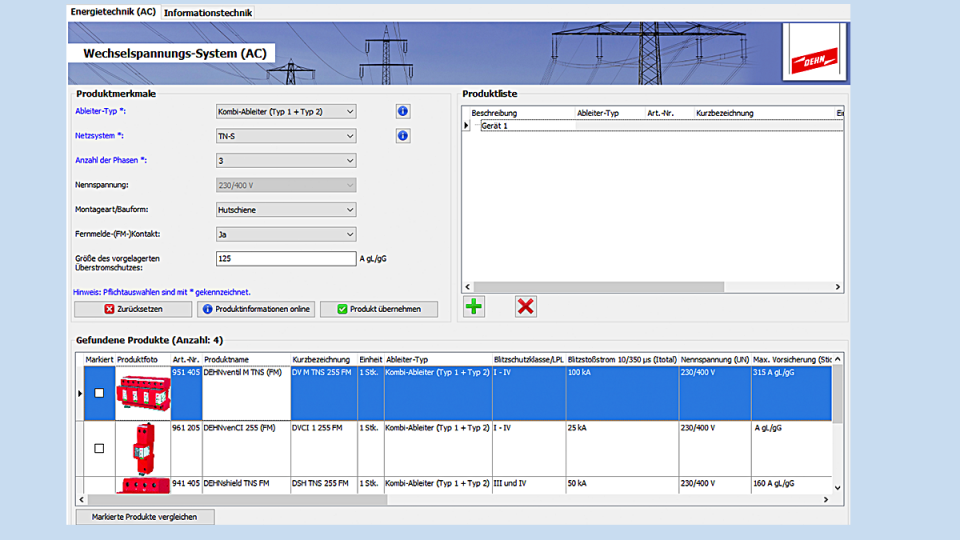This screenshot has height=540, width=960.
Task: Open Netzsystem TN-S dropdown
Action: click(286, 136)
